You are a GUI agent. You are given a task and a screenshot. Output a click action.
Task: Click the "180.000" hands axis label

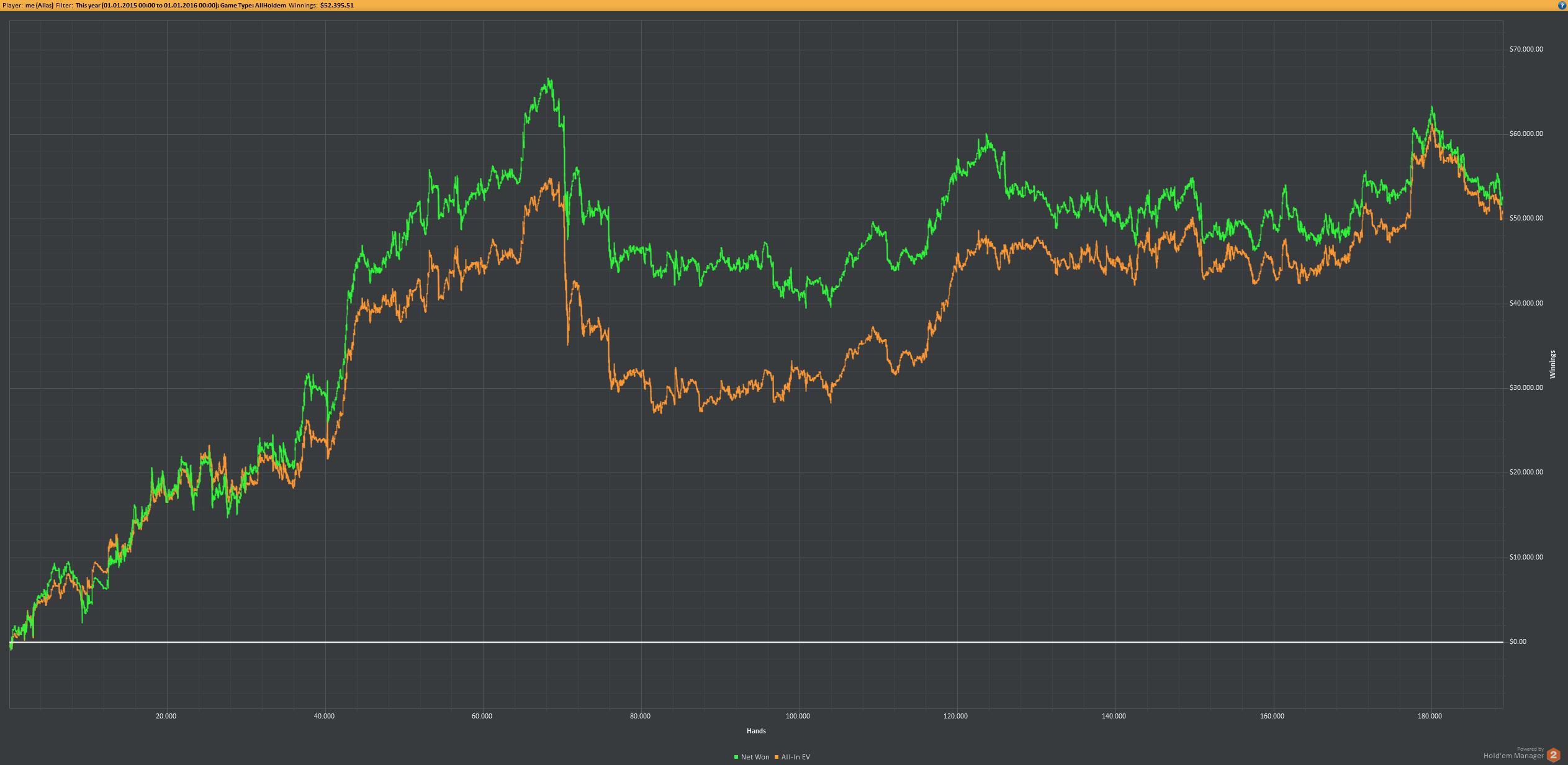[1430, 716]
